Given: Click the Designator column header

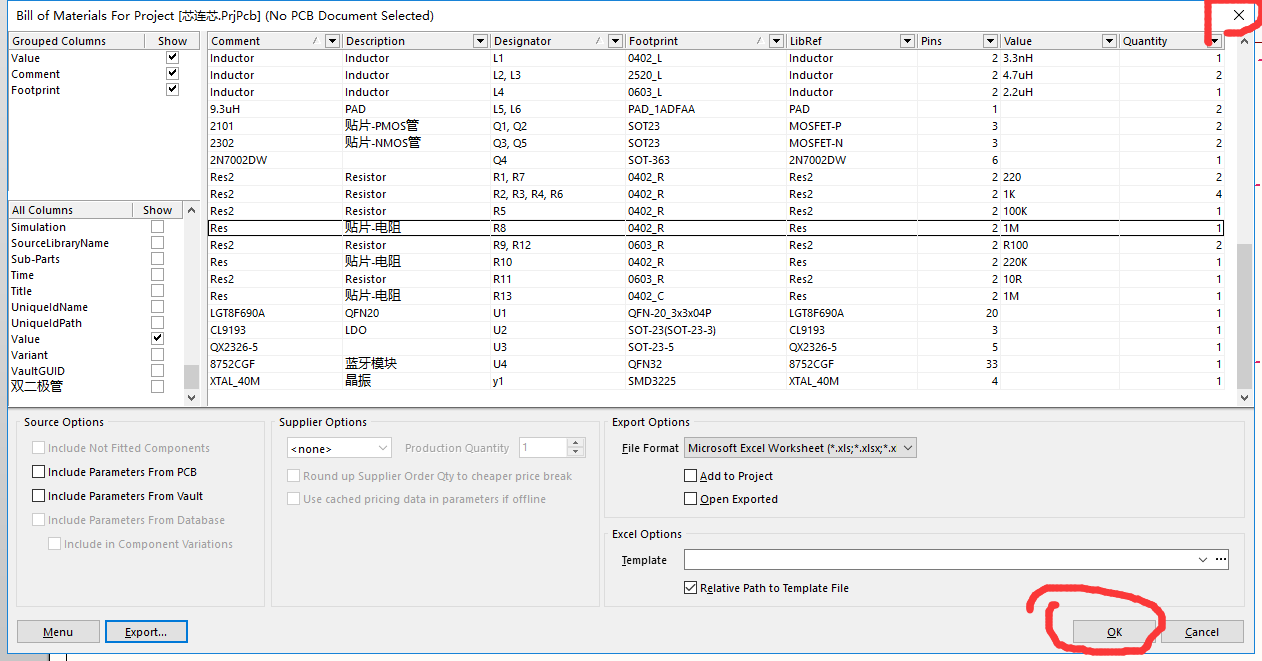Looking at the screenshot, I should [557, 41].
